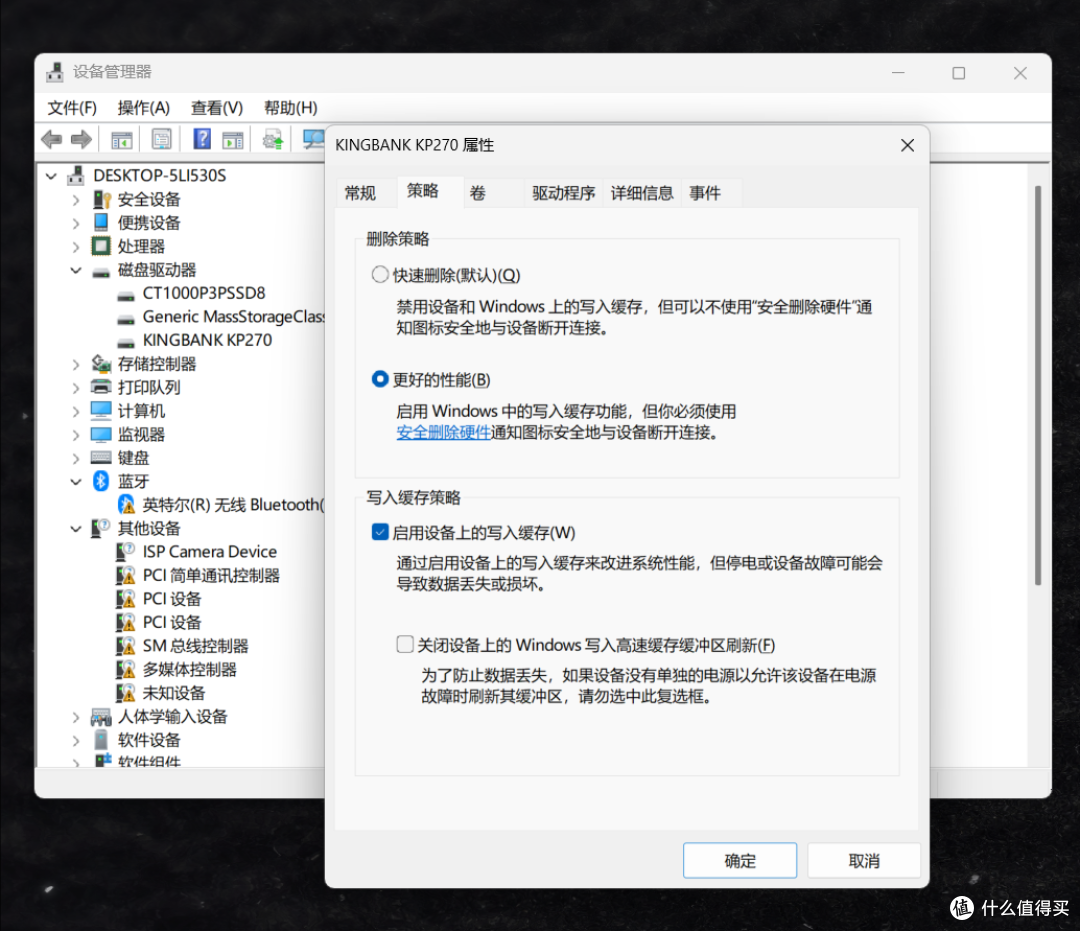The height and width of the screenshot is (931, 1080).
Task: Click the ISP Camera Device warning icon
Action: tap(125, 552)
